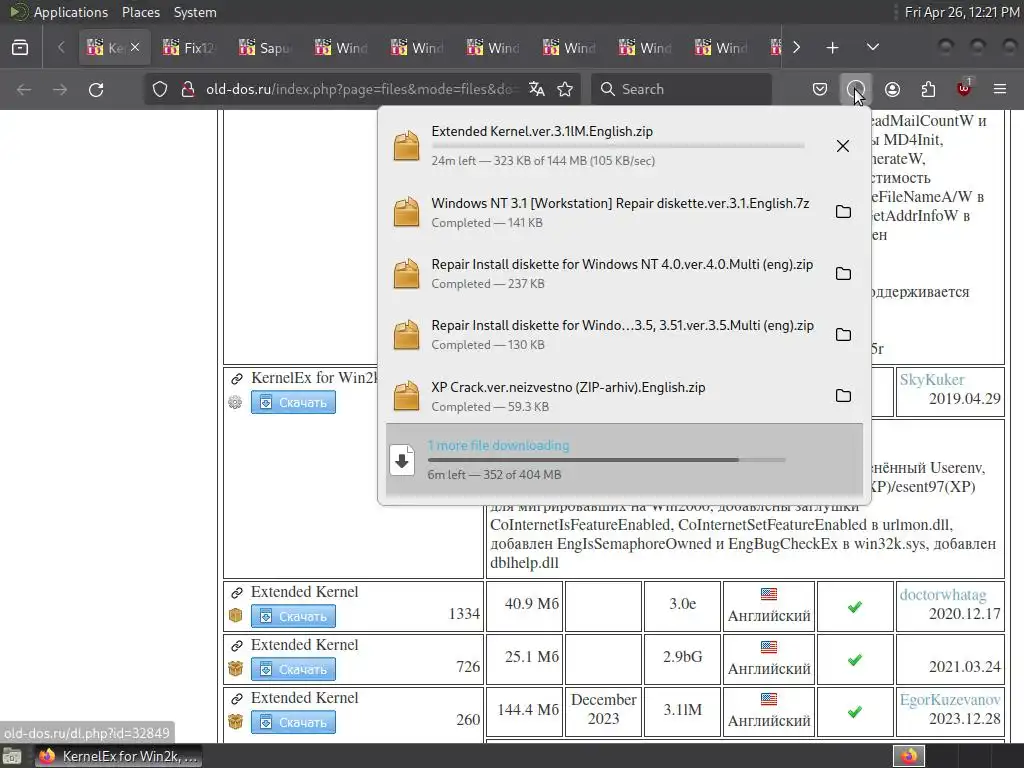Click the settings gear icon beside KernelEx Скачать
This screenshot has width=1024, height=768.
pyautogui.click(x=235, y=402)
